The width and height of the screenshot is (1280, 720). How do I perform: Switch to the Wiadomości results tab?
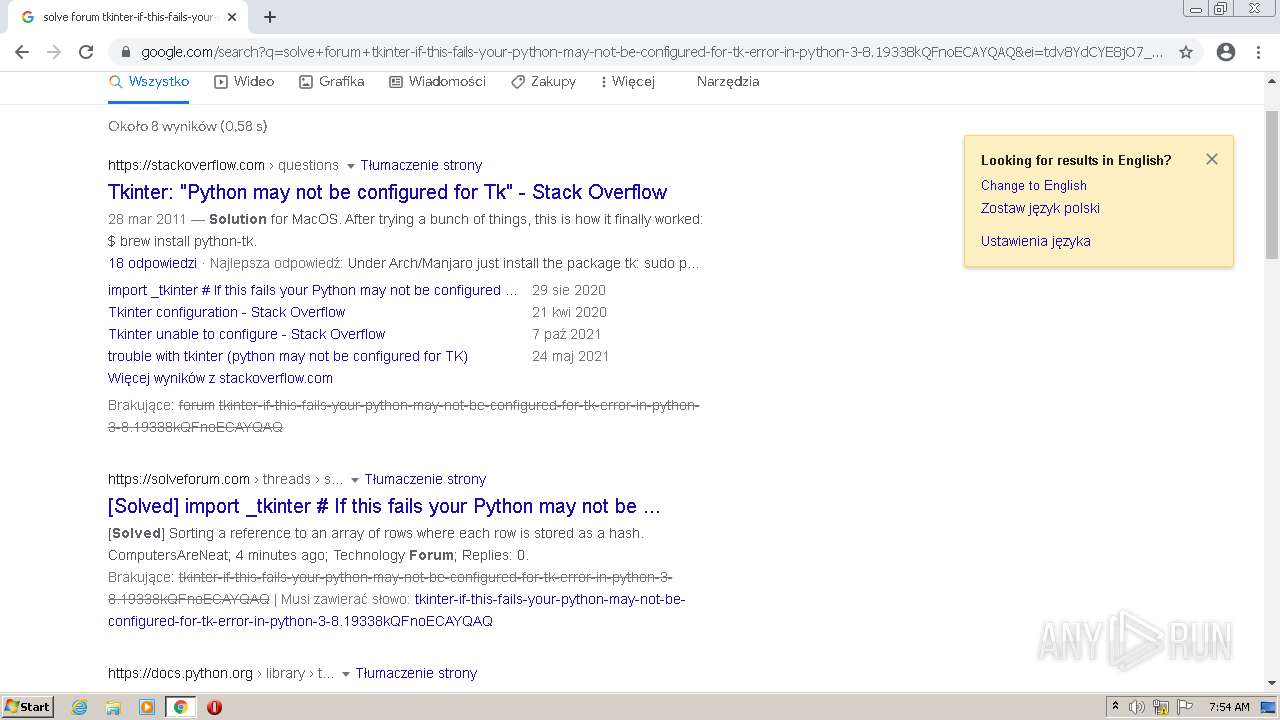pos(437,82)
